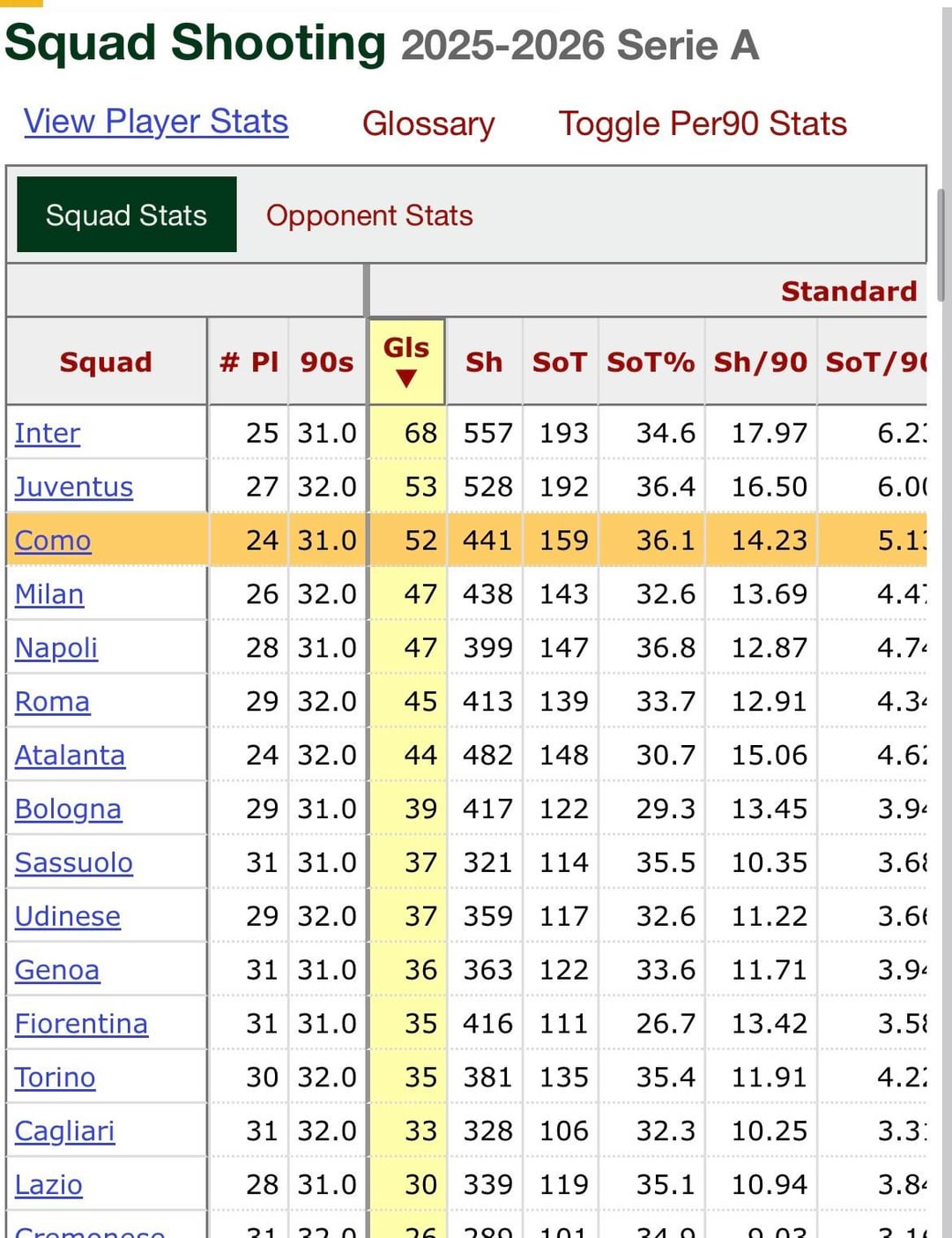Sort table by Sh column header
952x1238 pixels.
(484, 362)
